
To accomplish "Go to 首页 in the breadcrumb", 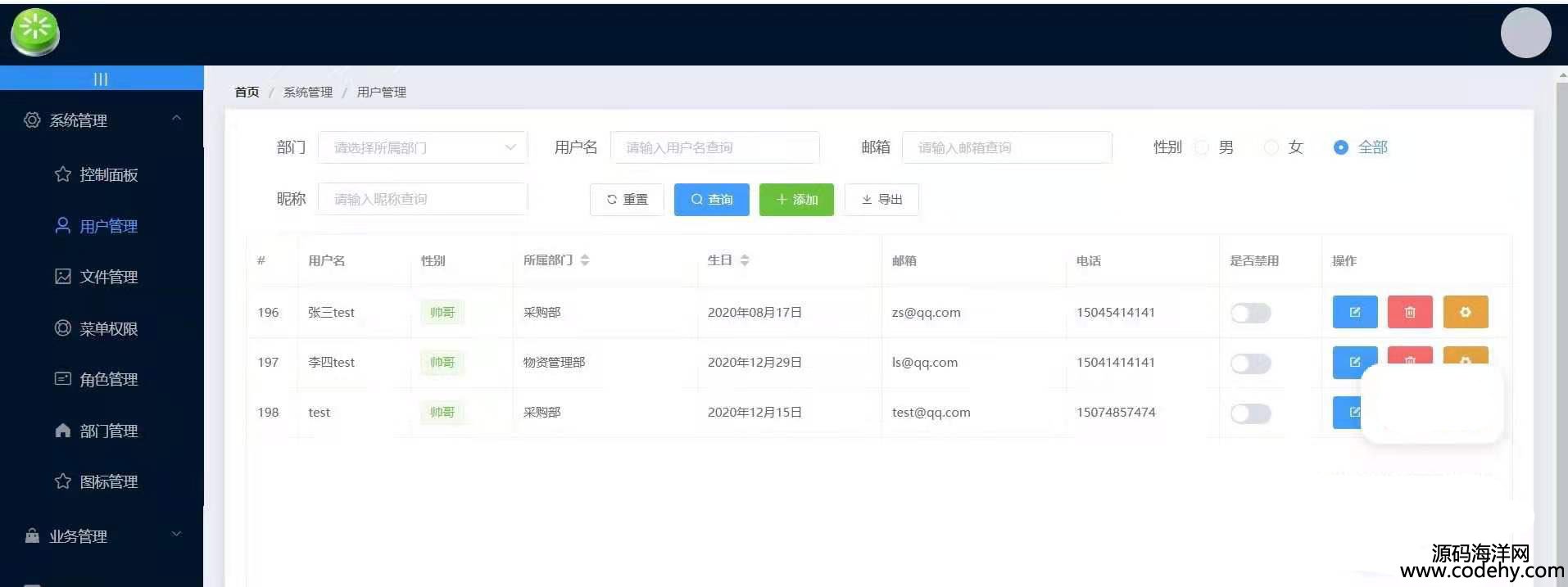I will (247, 92).
